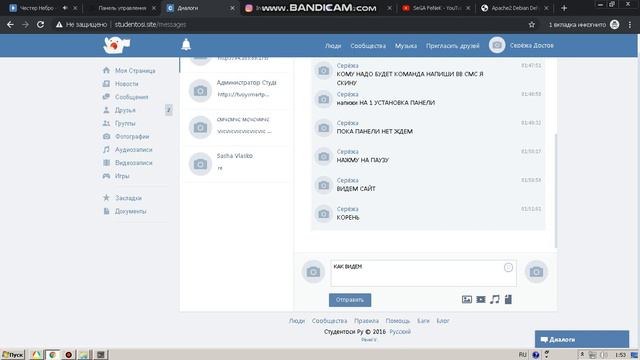This screenshot has height=360, width=640.
Task: Click the Правила footer link
Action: (366, 321)
